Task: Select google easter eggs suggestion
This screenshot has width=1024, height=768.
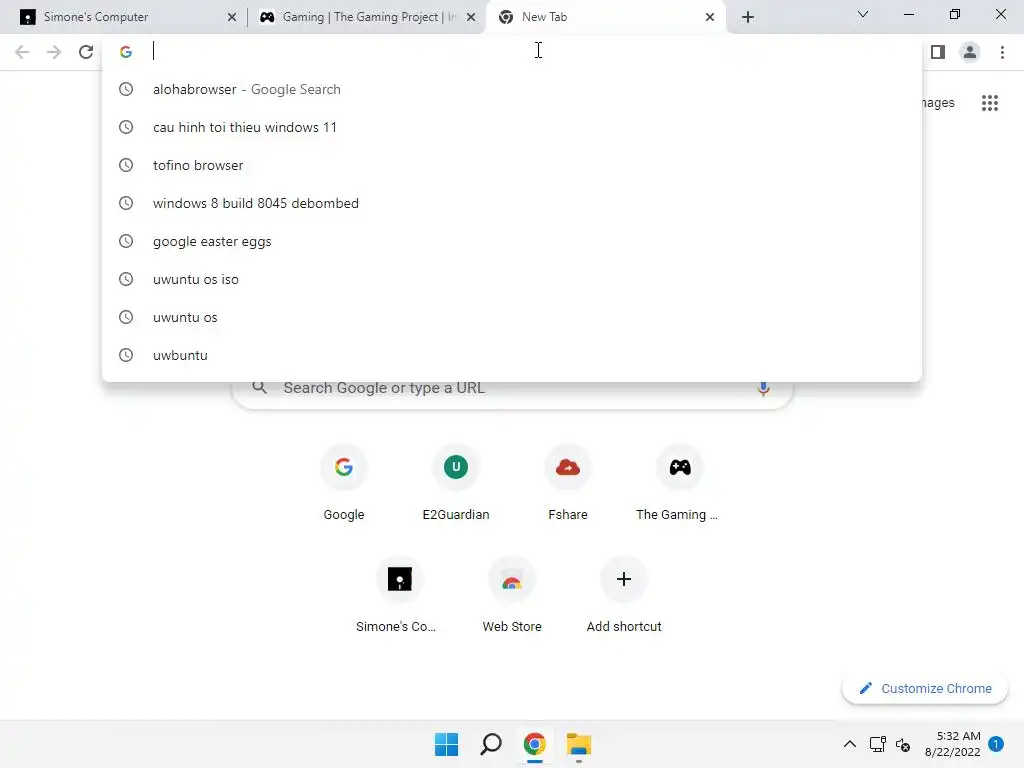Action: coord(512,241)
